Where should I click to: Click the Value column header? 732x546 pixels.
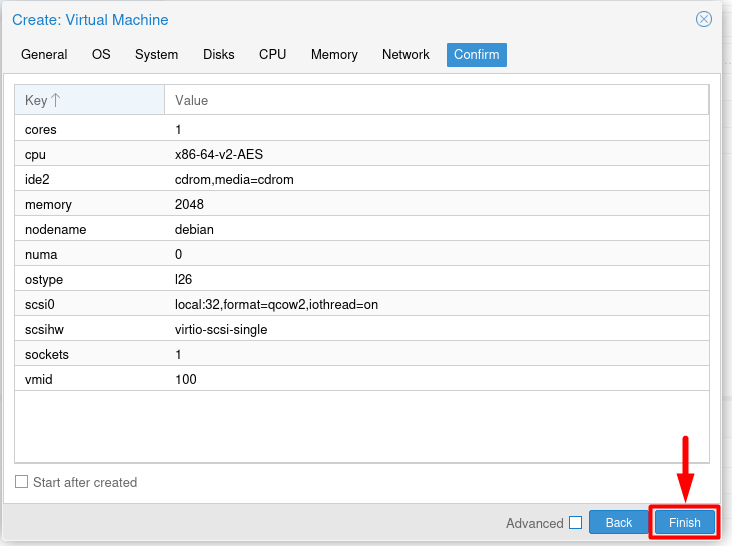[x=436, y=100]
